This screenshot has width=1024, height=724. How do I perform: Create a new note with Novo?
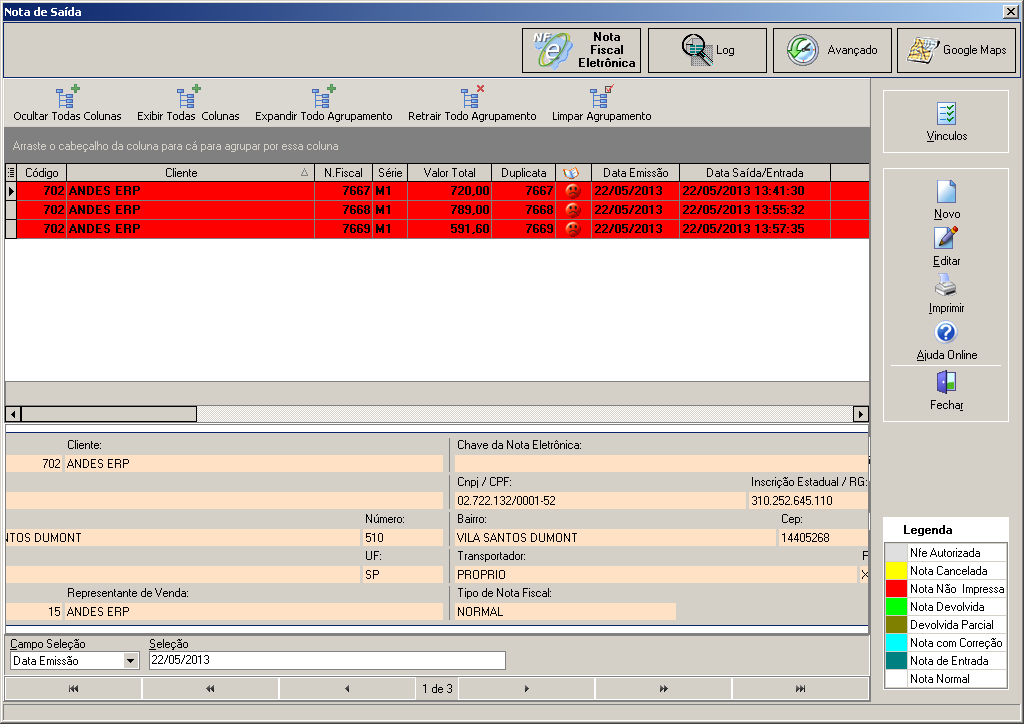click(946, 200)
